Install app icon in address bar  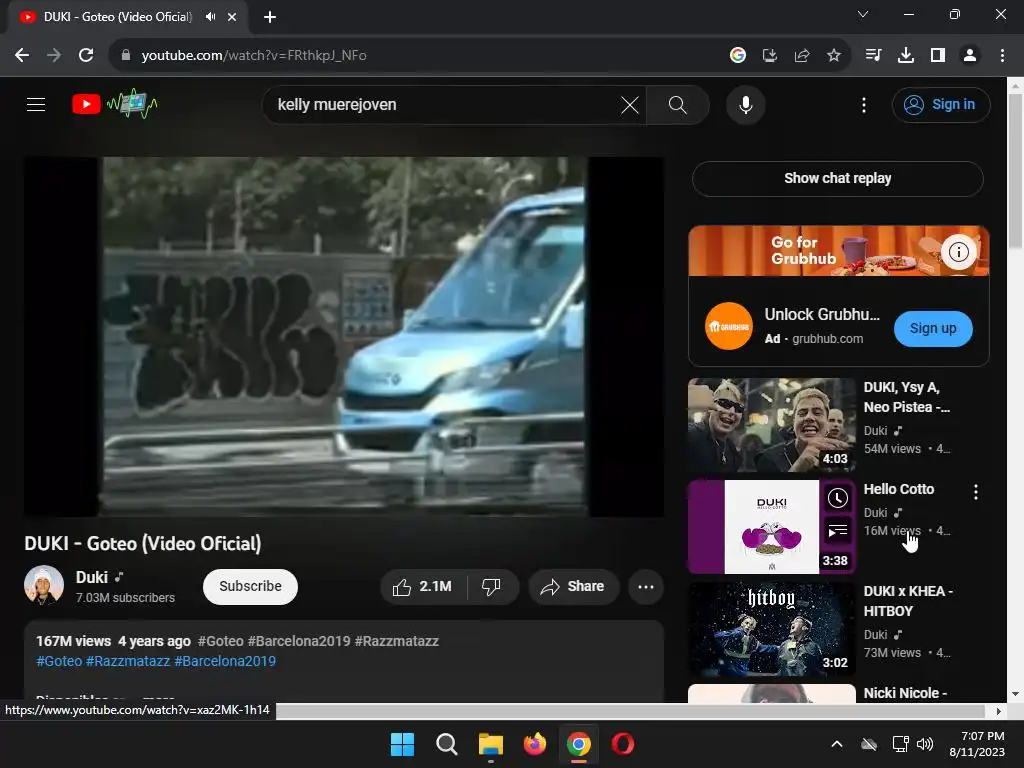[770, 56]
